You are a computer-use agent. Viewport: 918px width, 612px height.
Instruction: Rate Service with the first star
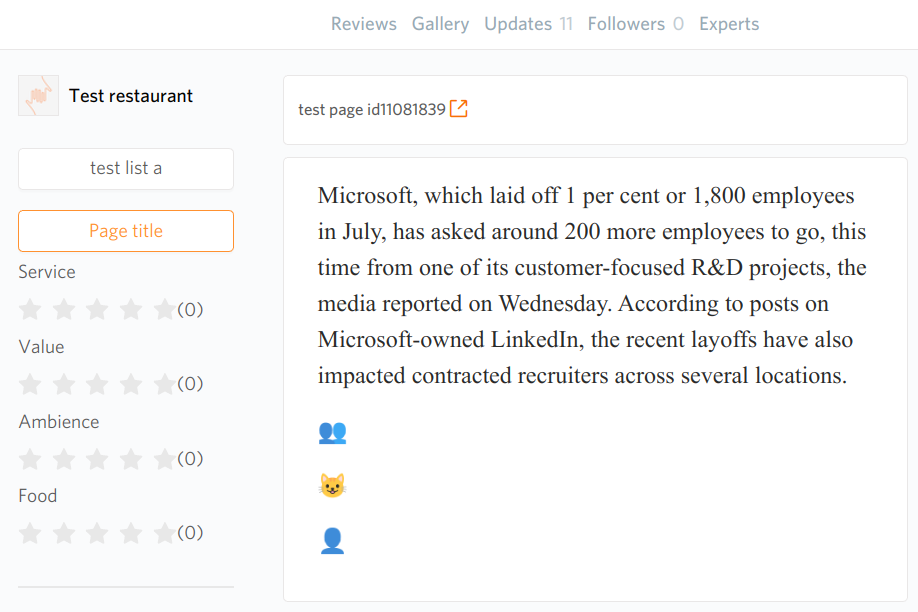click(x=30, y=309)
